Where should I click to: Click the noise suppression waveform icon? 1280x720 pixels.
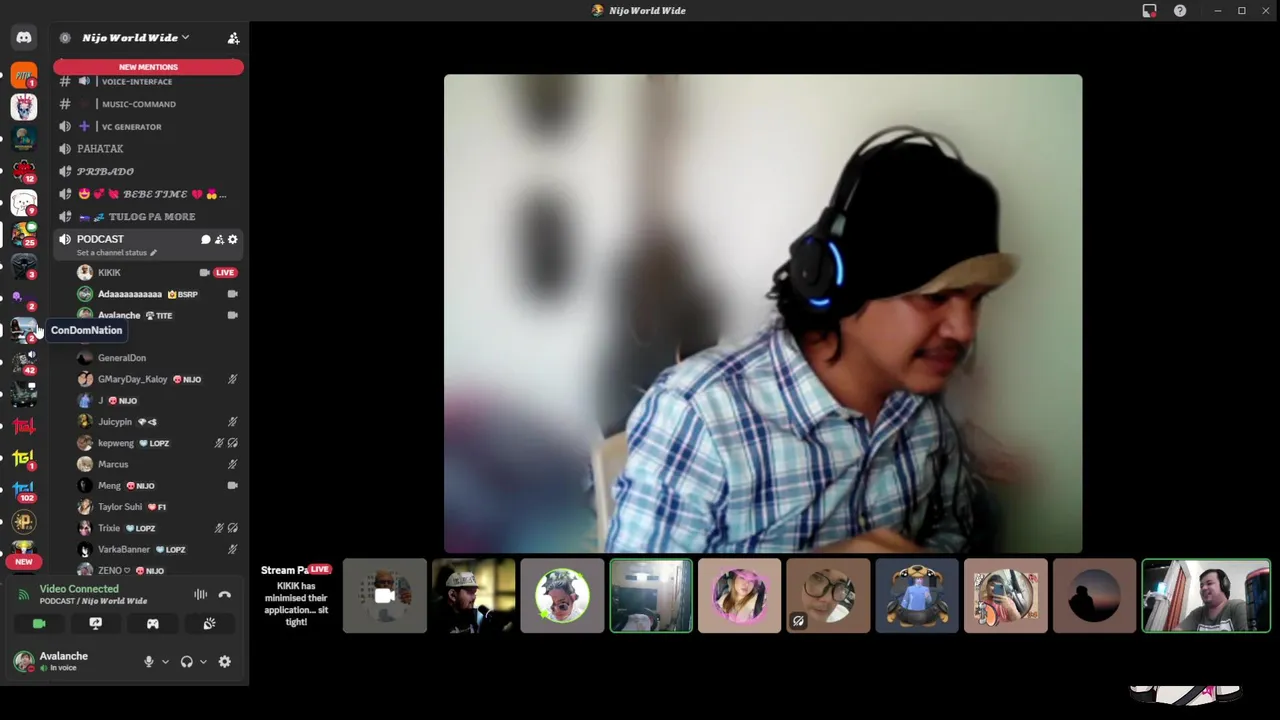tap(201, 595)
